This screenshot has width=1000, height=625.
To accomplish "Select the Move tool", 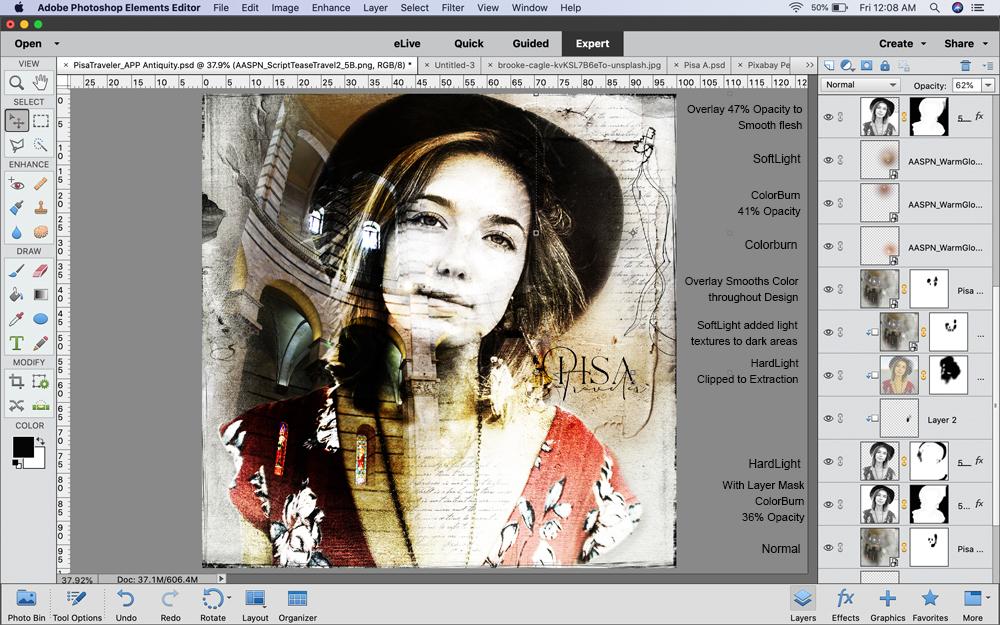I will click(17, 121).
